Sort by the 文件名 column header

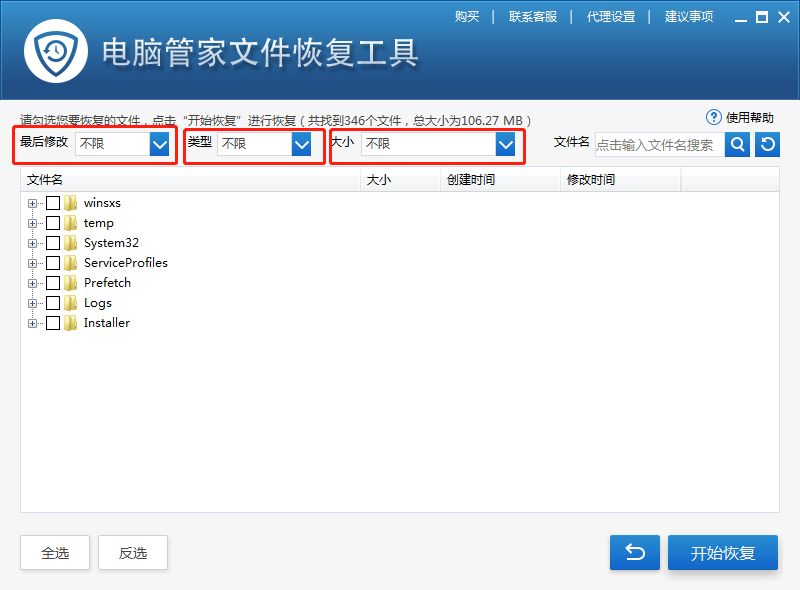point(190,180)
